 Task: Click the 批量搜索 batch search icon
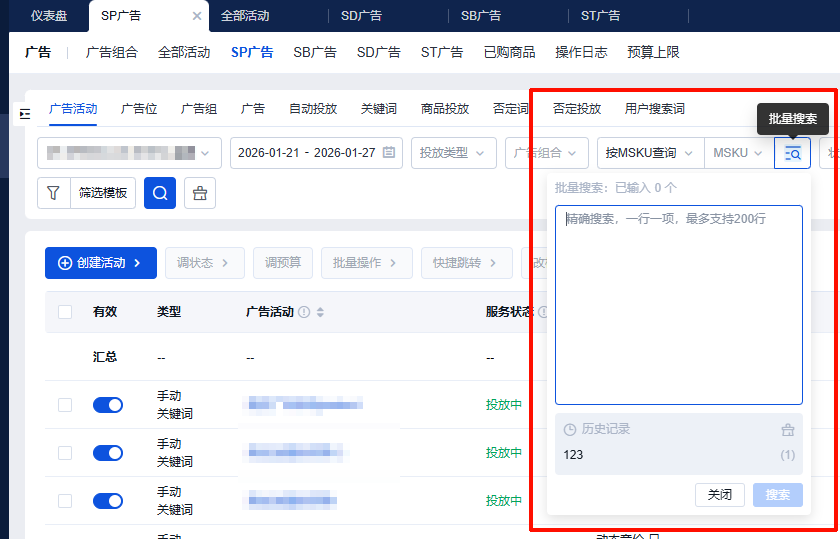point(792,153)
